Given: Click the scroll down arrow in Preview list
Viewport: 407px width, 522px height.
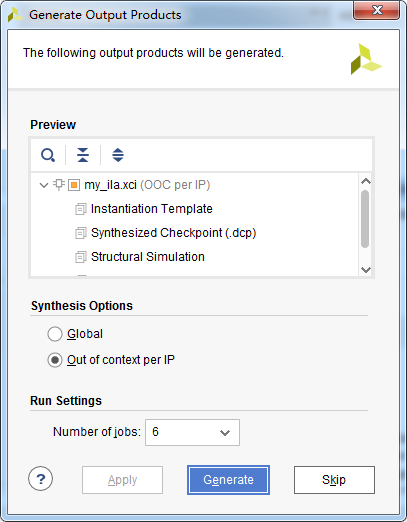Looking at the screenshot, I should pyautogui.click(x=366, y=270).
